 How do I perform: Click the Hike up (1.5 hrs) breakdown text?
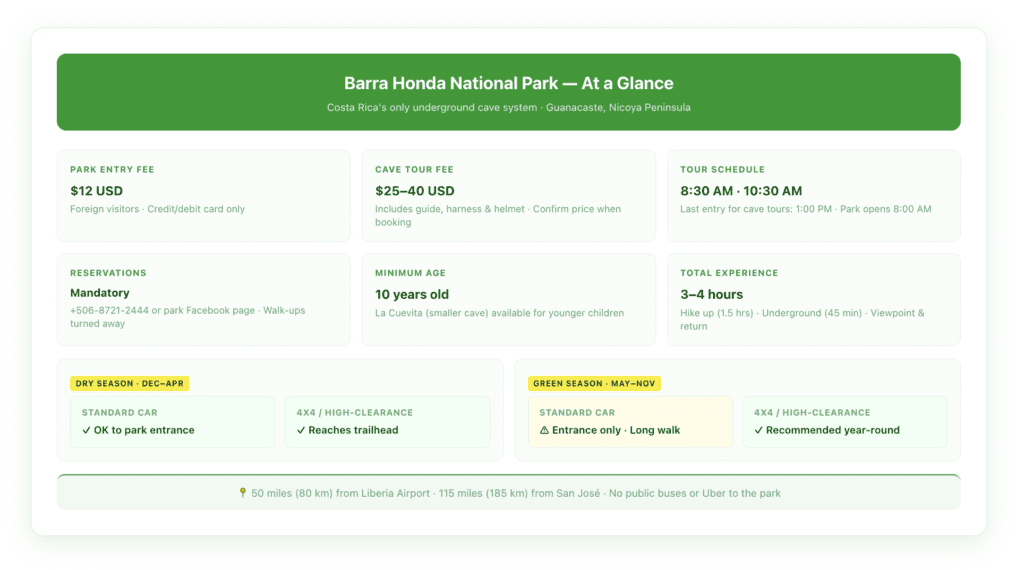coord(802,319)
